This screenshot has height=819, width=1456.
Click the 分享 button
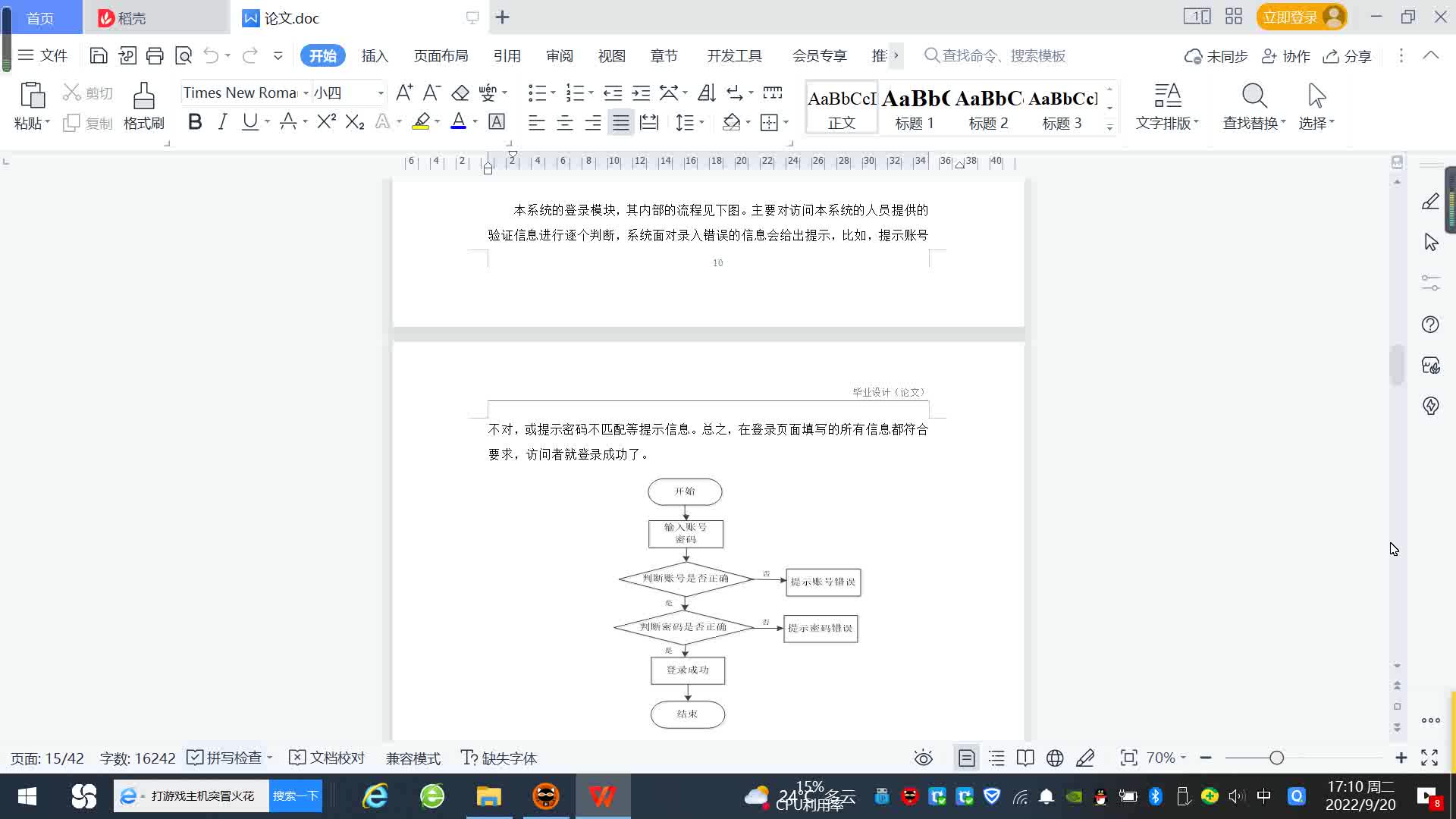1348,56
